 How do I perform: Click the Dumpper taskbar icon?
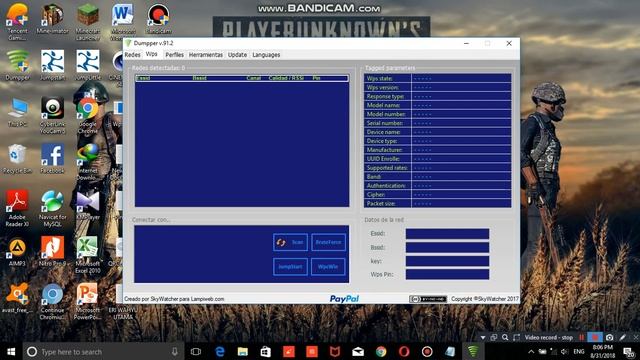pos(473,351)
